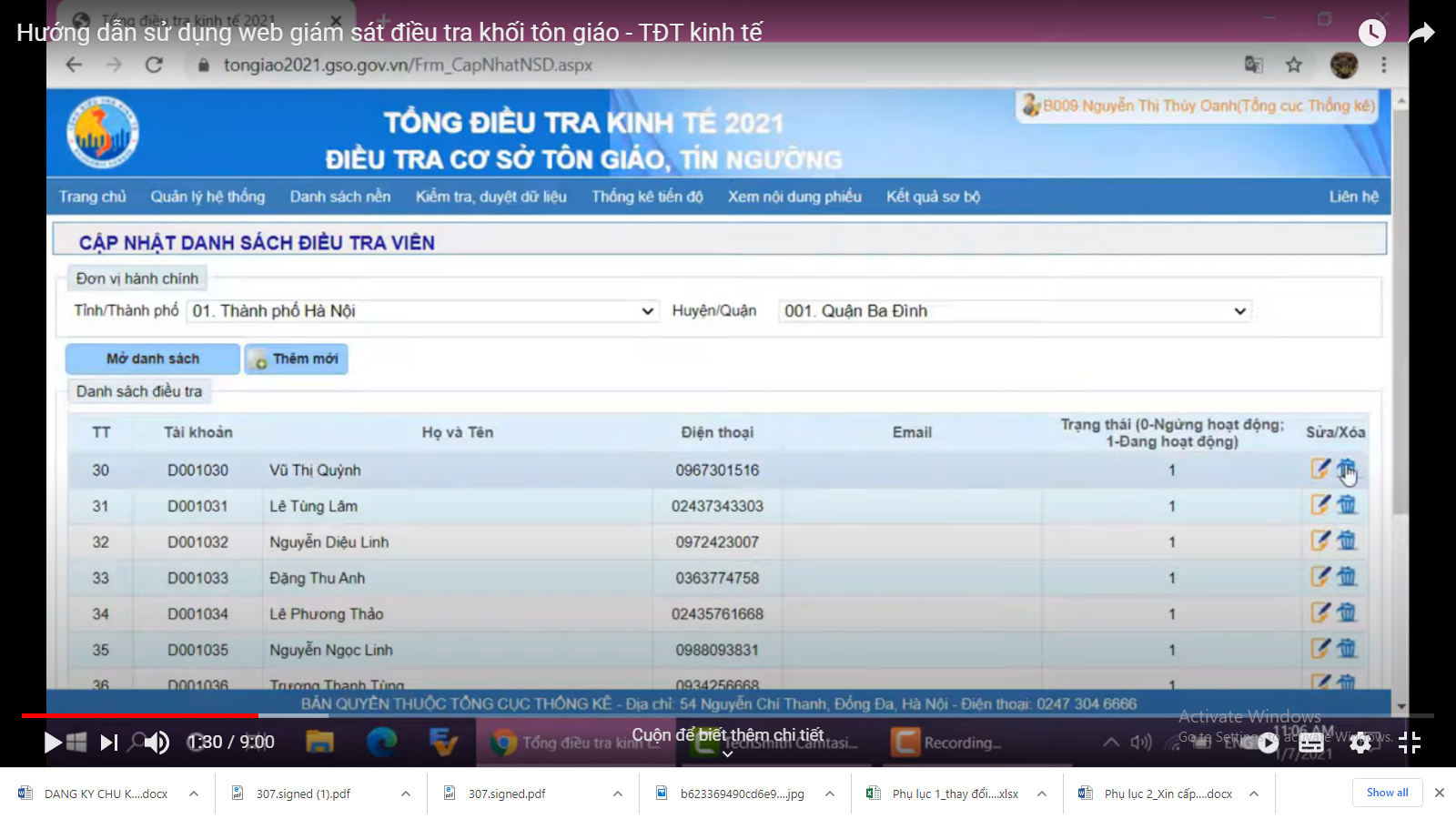Click the trash delete icon for Lê Tùng Lâm
The height and width of the screenshot is (819, 1456).
coord(1348,506)
